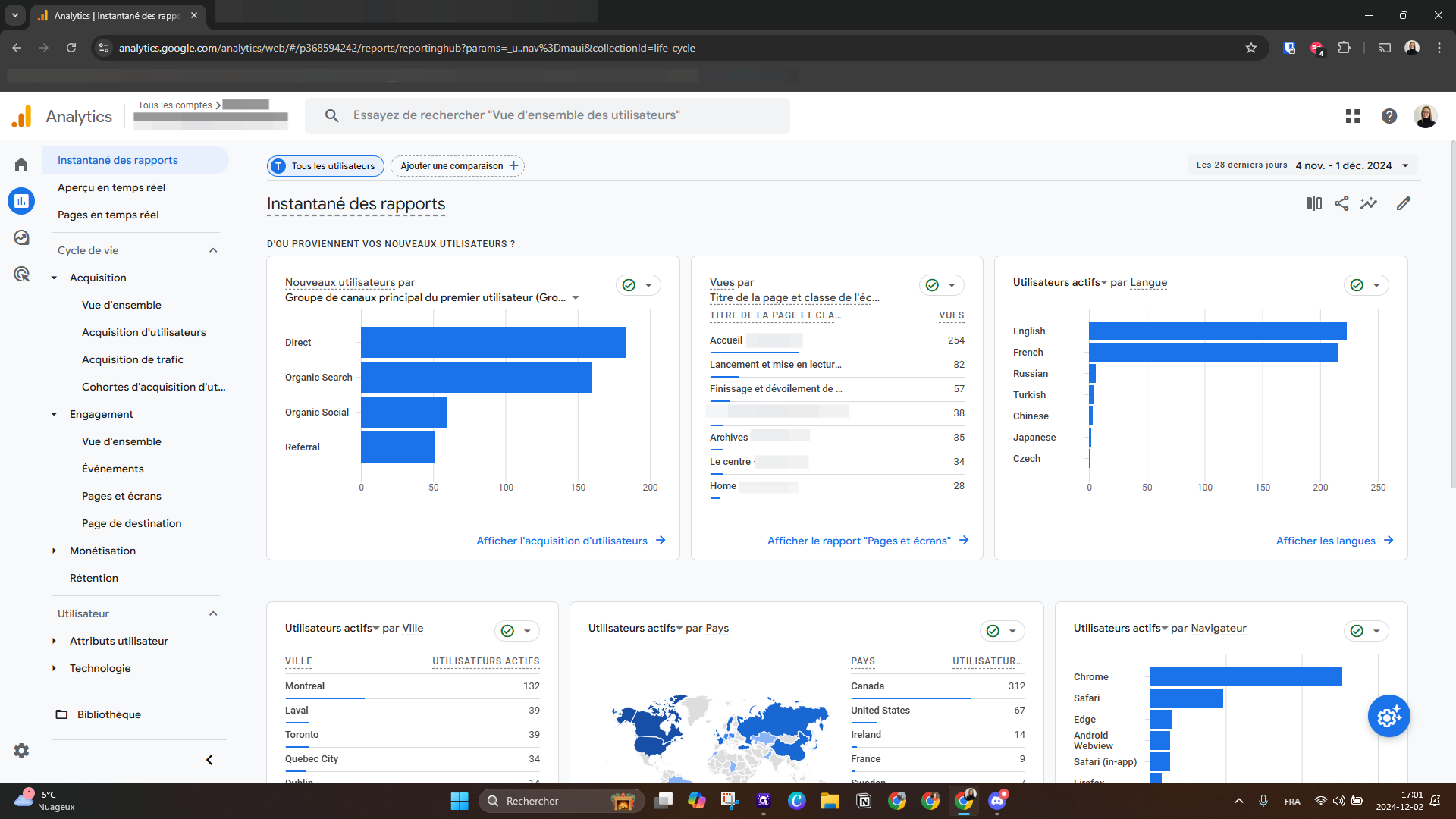Click the edit comparisons icon

pos(1313,203)
